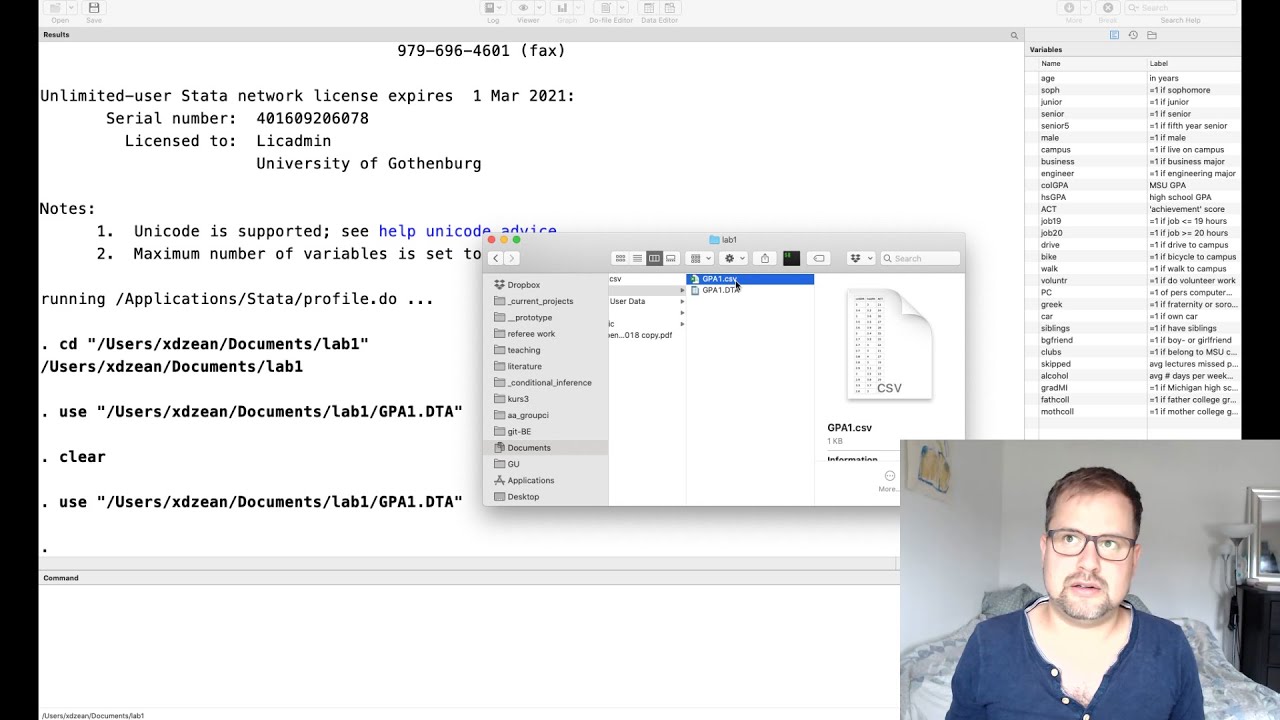
Task: Click the Finder Edit Tags icon
Action: click(x=819, y=258)
